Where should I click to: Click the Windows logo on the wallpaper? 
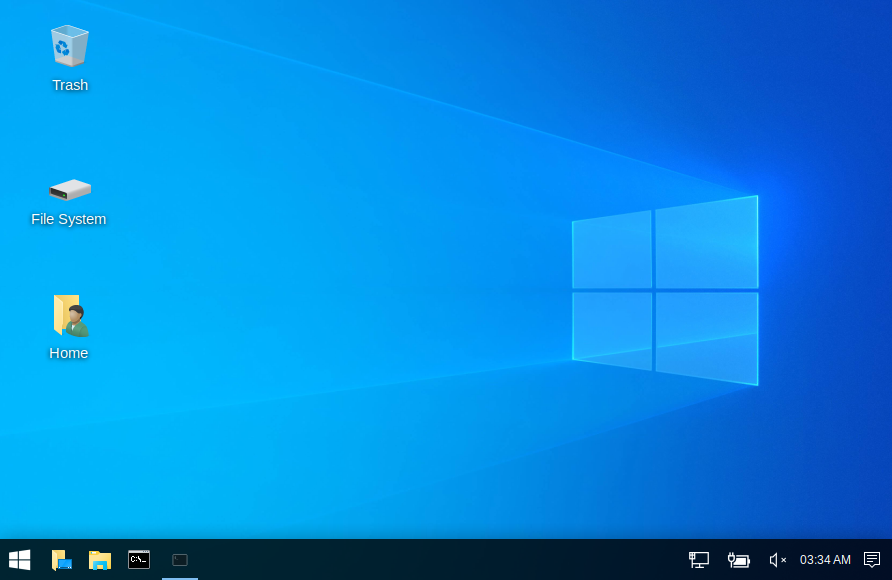[665, 290]
